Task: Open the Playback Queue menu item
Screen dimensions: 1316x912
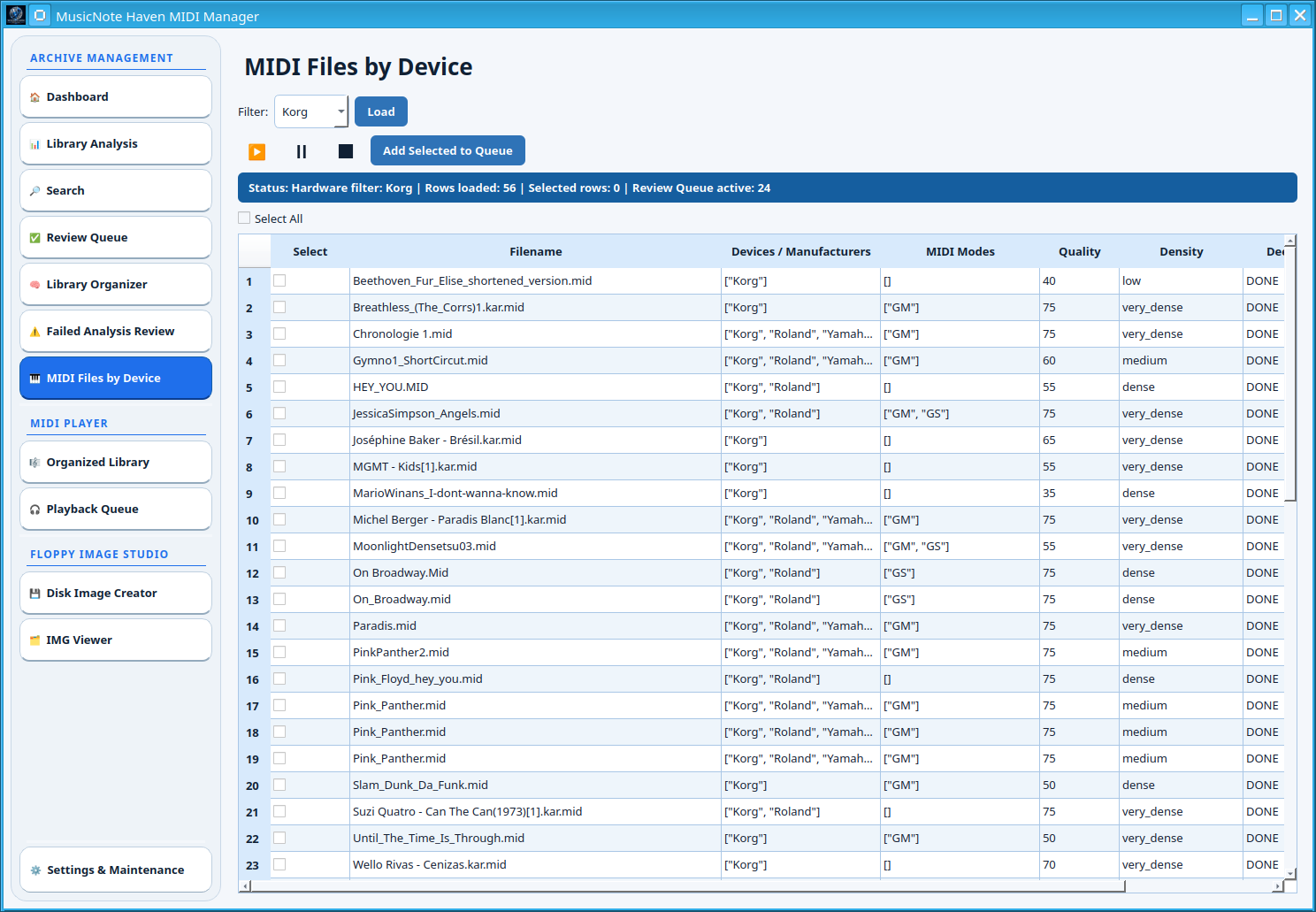Action: coord(116,509)
